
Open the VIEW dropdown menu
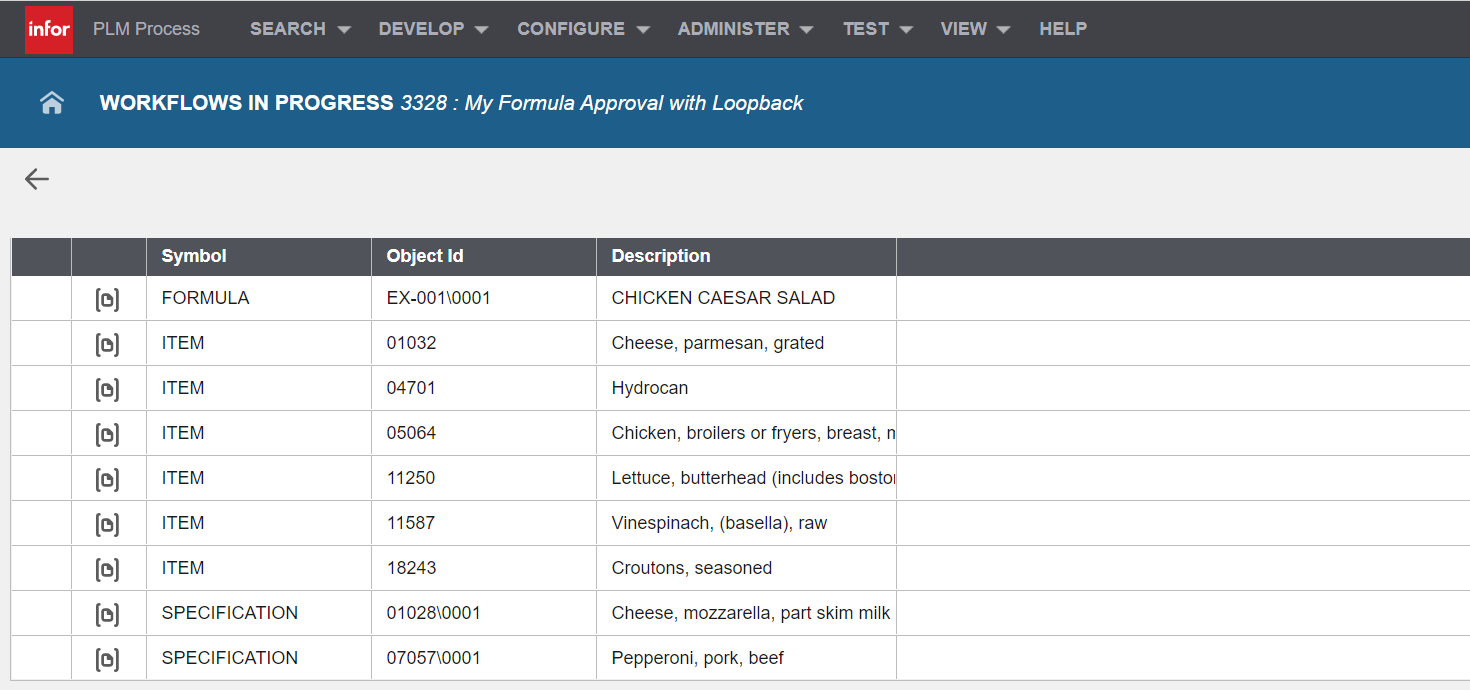[x=975, y=29]
